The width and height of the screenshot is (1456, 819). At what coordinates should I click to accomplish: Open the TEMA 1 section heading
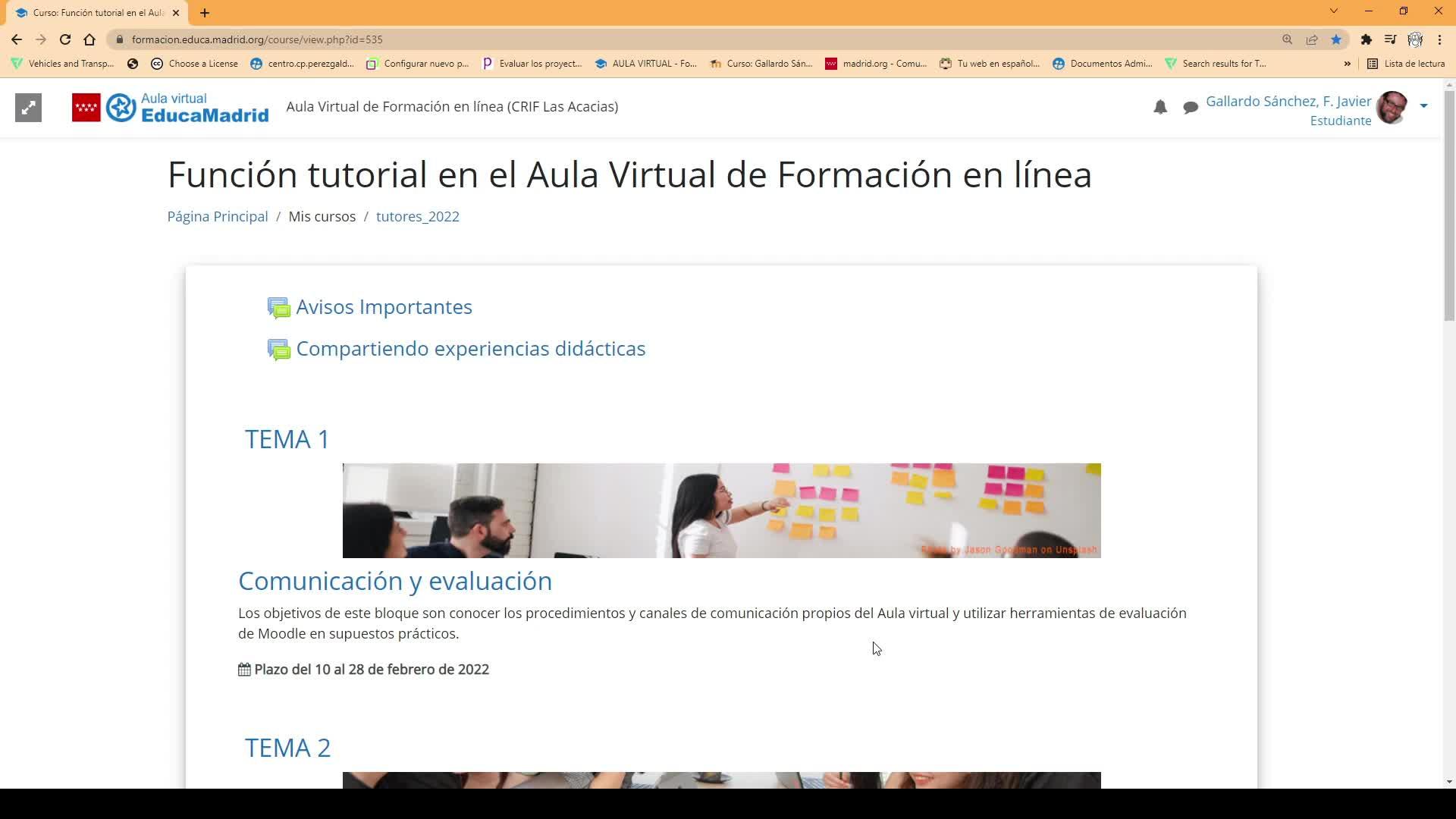(287, 439)
